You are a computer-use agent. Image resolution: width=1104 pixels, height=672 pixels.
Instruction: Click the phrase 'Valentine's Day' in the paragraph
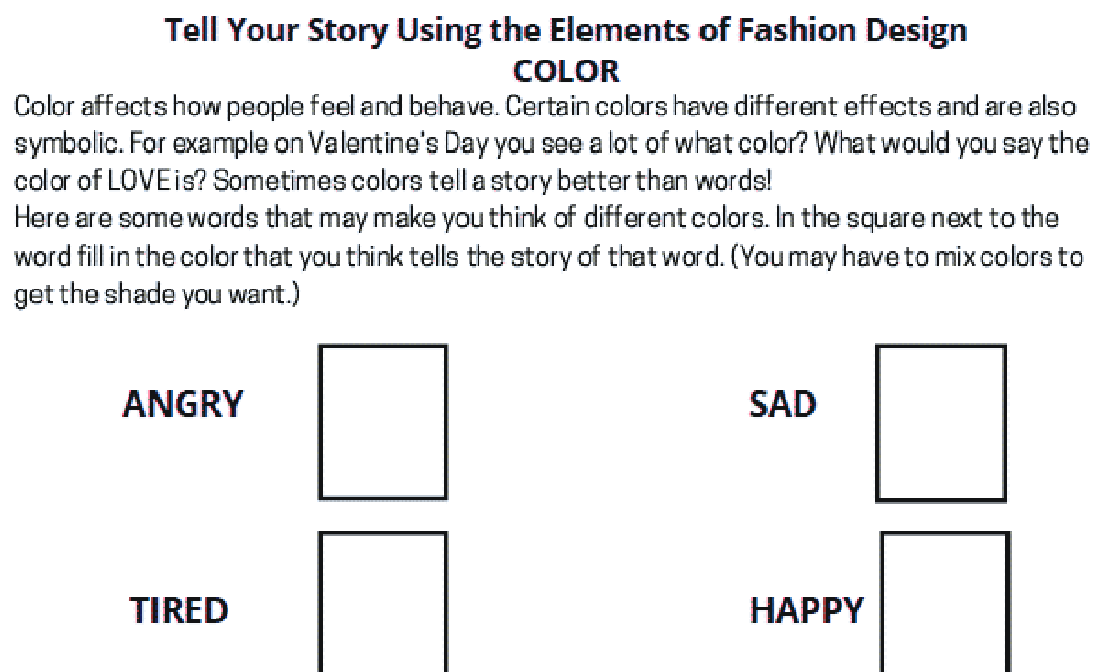[x=399, y=144]
